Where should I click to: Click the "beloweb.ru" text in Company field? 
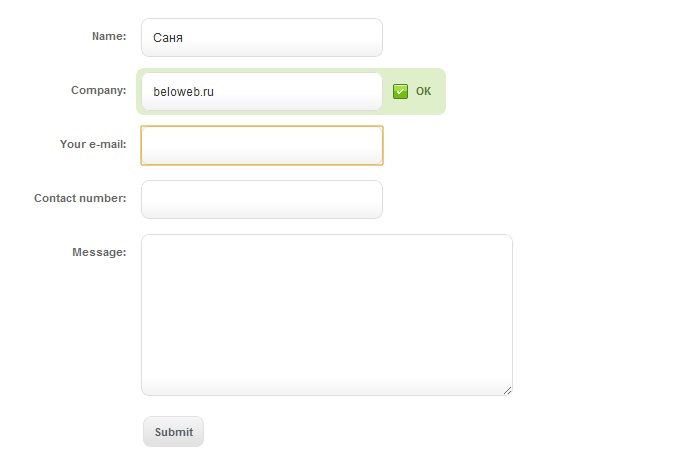184,91
